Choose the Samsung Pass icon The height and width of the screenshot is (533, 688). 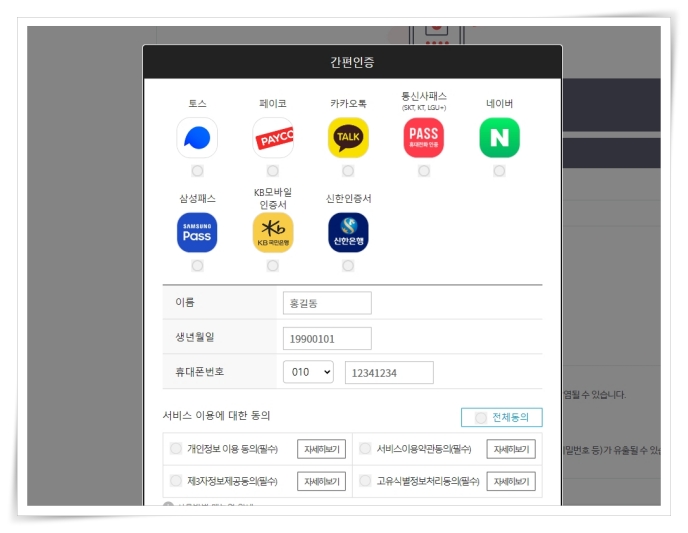coord(197,233)
